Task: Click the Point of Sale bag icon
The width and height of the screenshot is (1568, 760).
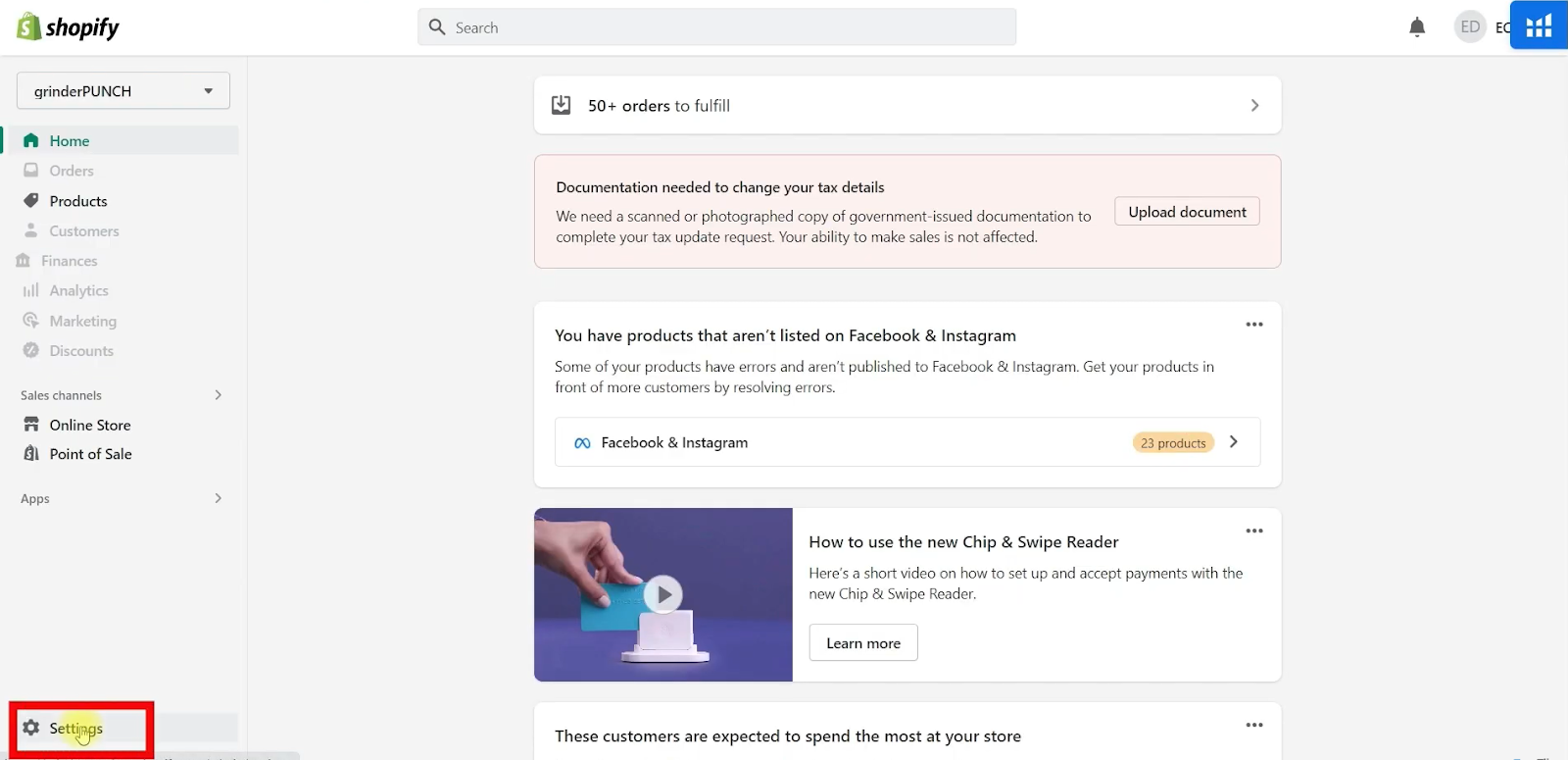Action: pyautogui.click(x=31, y=454)
